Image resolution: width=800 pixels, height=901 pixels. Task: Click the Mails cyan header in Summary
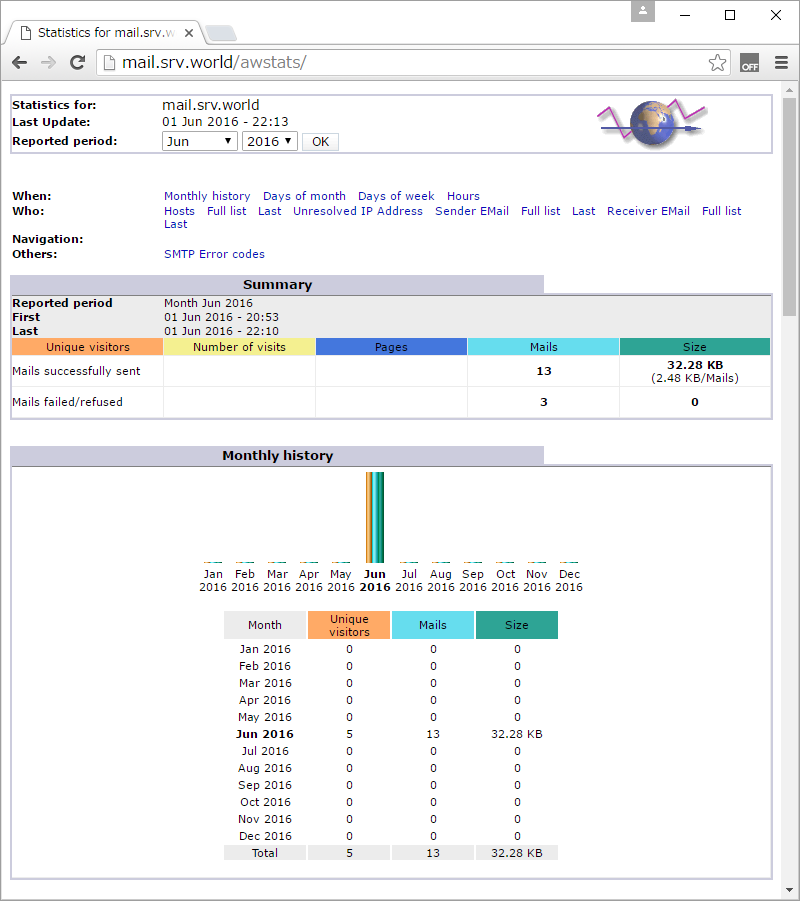click(x=544, y=347)
